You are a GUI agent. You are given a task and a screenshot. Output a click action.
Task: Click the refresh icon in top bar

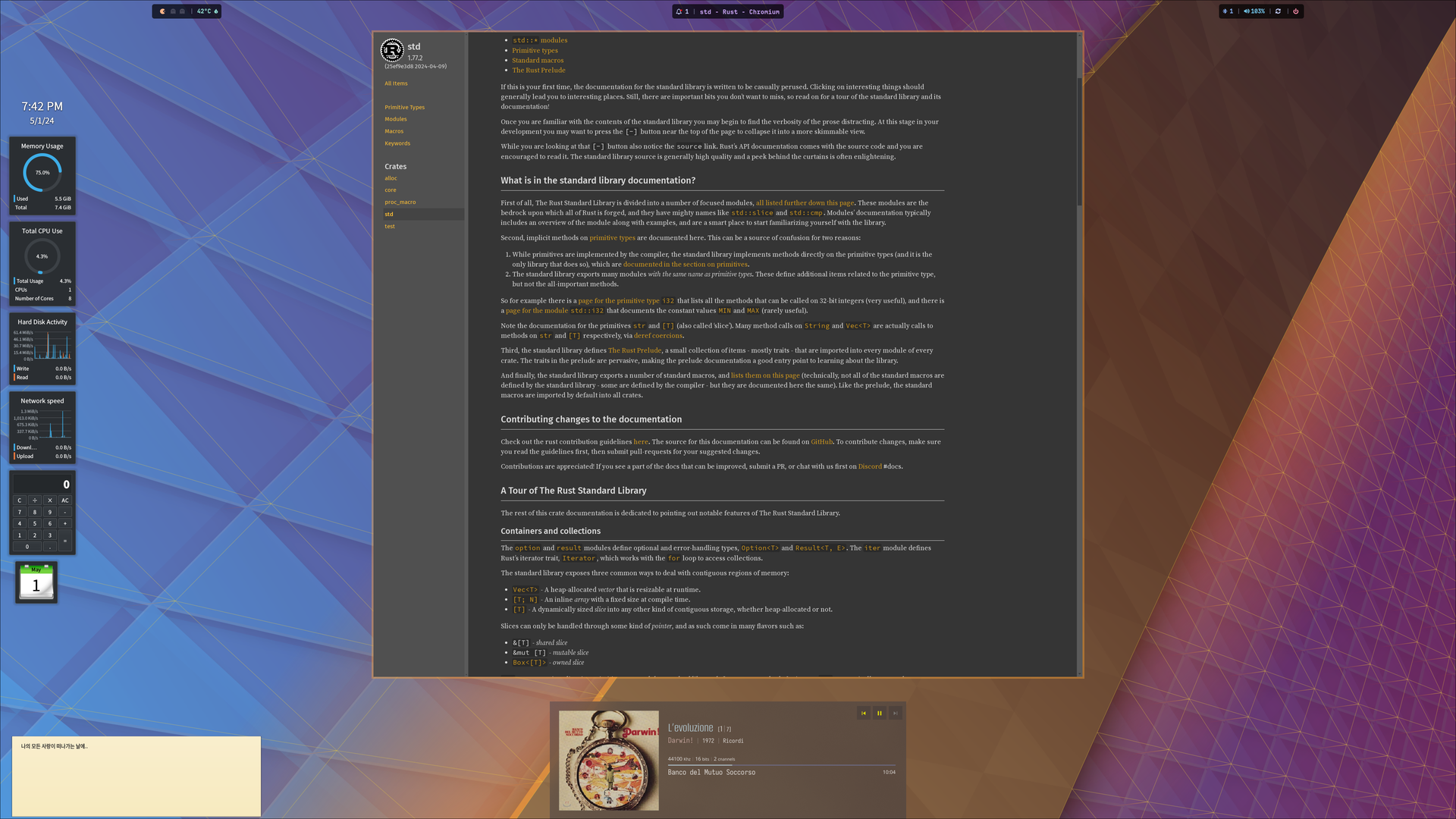[x=1278, y=11]
